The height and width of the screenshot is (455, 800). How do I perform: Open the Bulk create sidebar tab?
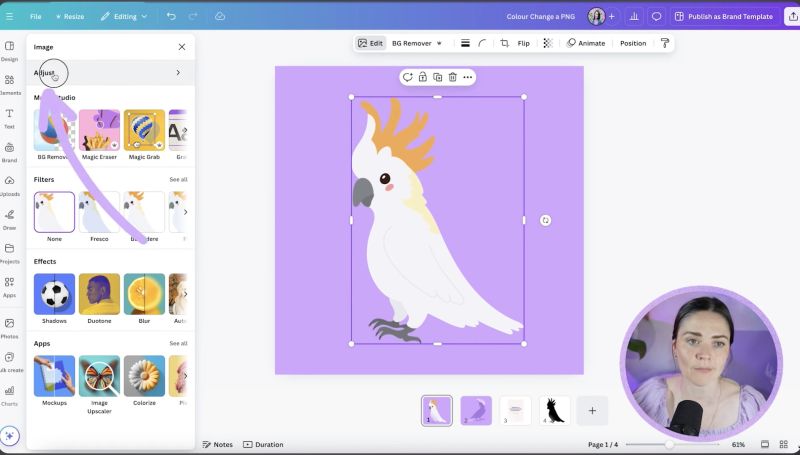tap(9, 362)
